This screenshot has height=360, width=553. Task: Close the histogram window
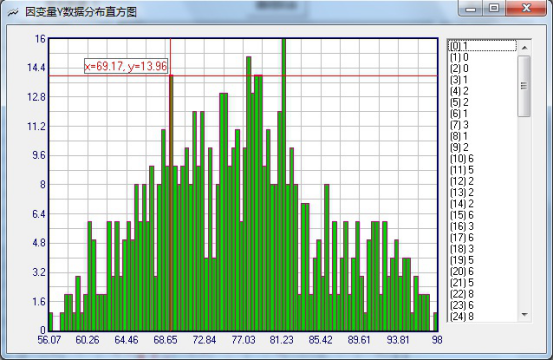coord(526,8)
